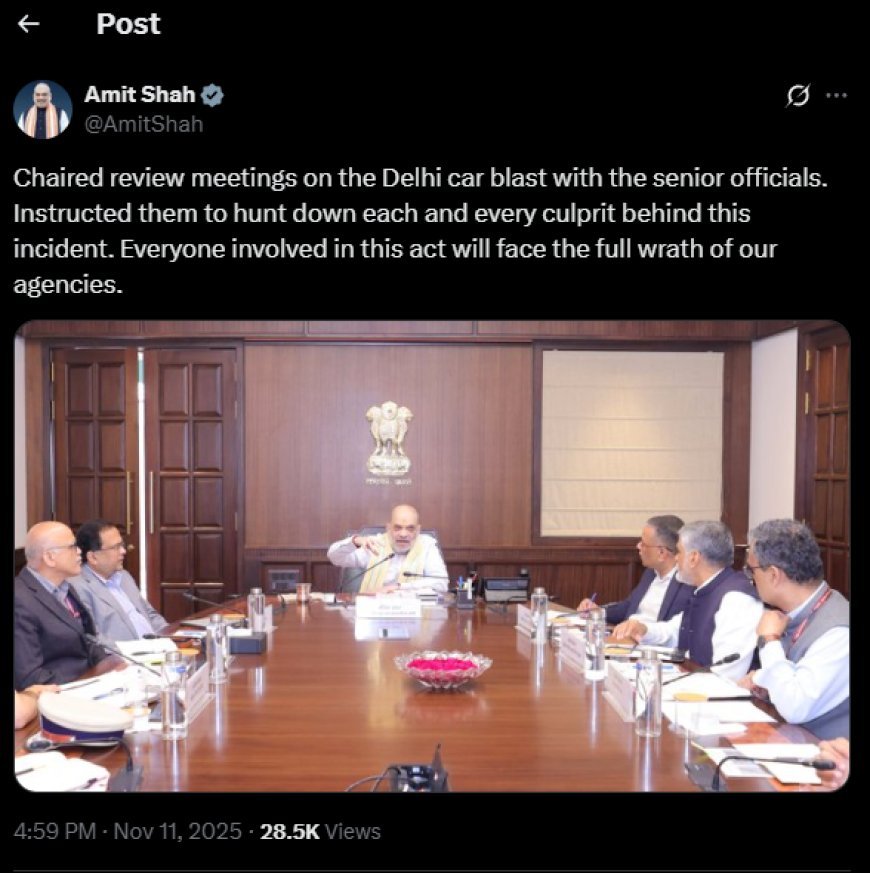Click the beige window blind in photo

click(x=632, y=443)
